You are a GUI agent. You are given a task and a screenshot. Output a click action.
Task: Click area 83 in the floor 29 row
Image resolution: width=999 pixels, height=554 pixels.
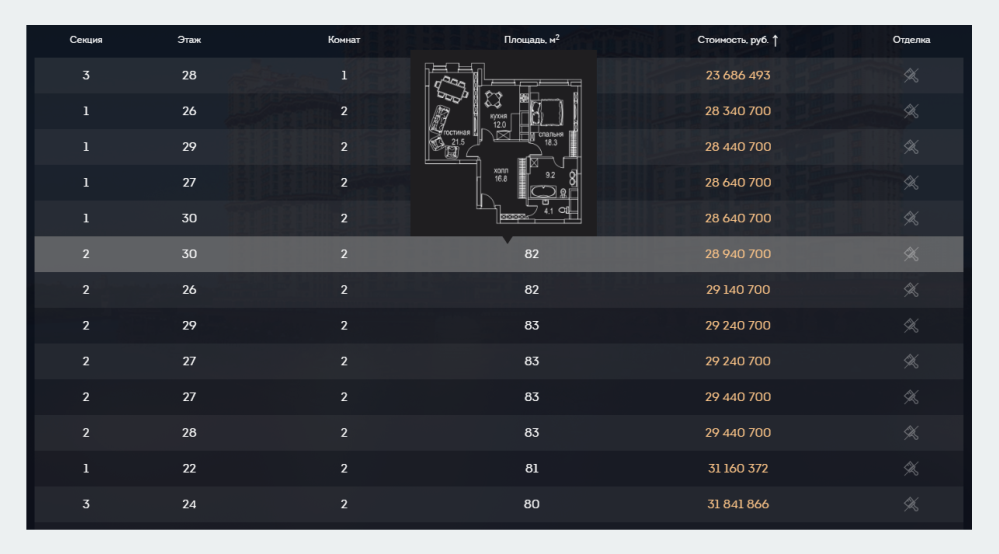pos(531,325)
